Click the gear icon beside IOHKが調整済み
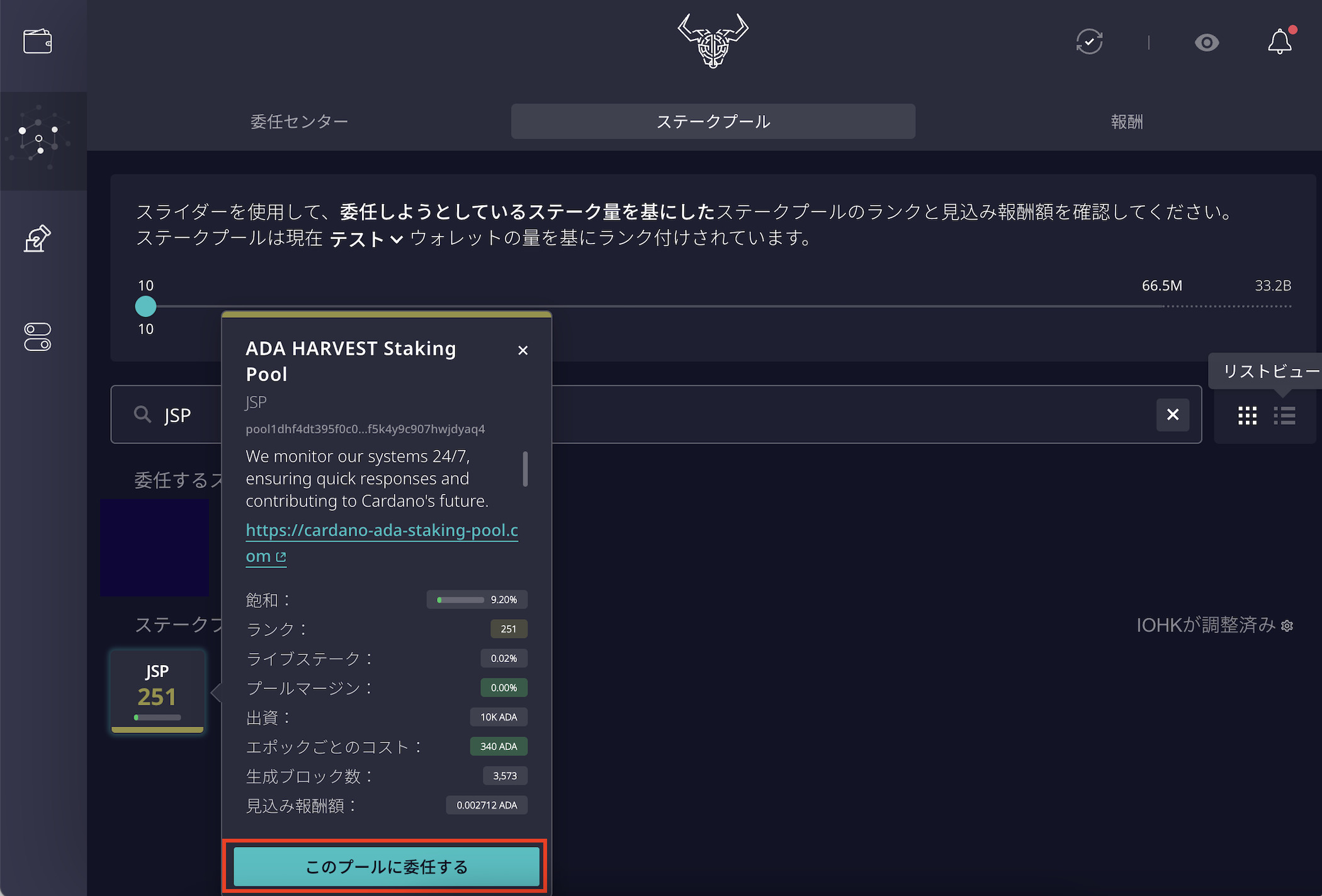 (x=1287, y=626)
